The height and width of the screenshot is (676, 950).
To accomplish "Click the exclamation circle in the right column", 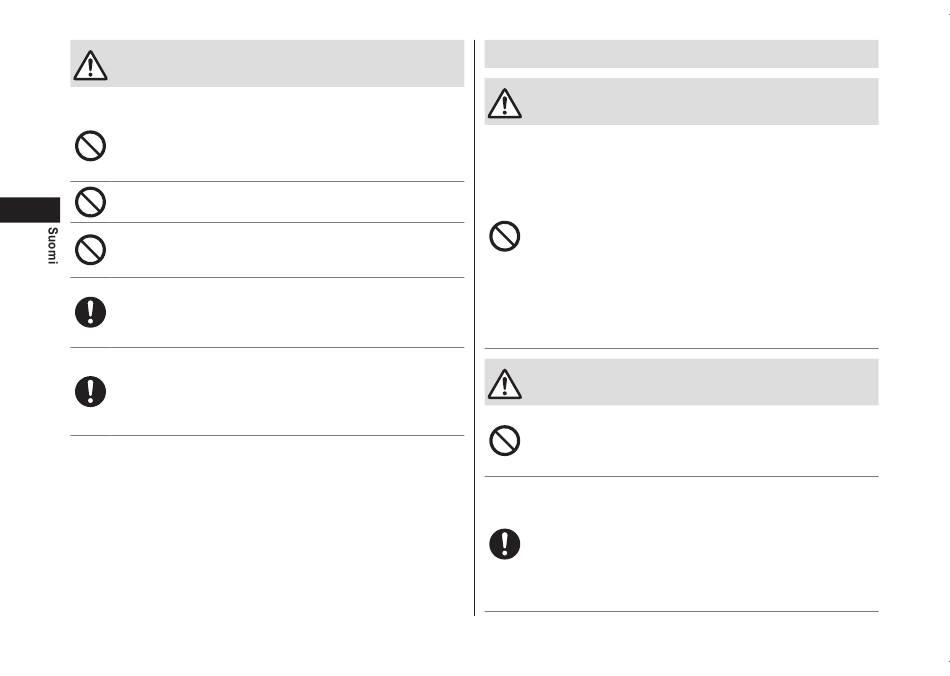I will [505, 543].
